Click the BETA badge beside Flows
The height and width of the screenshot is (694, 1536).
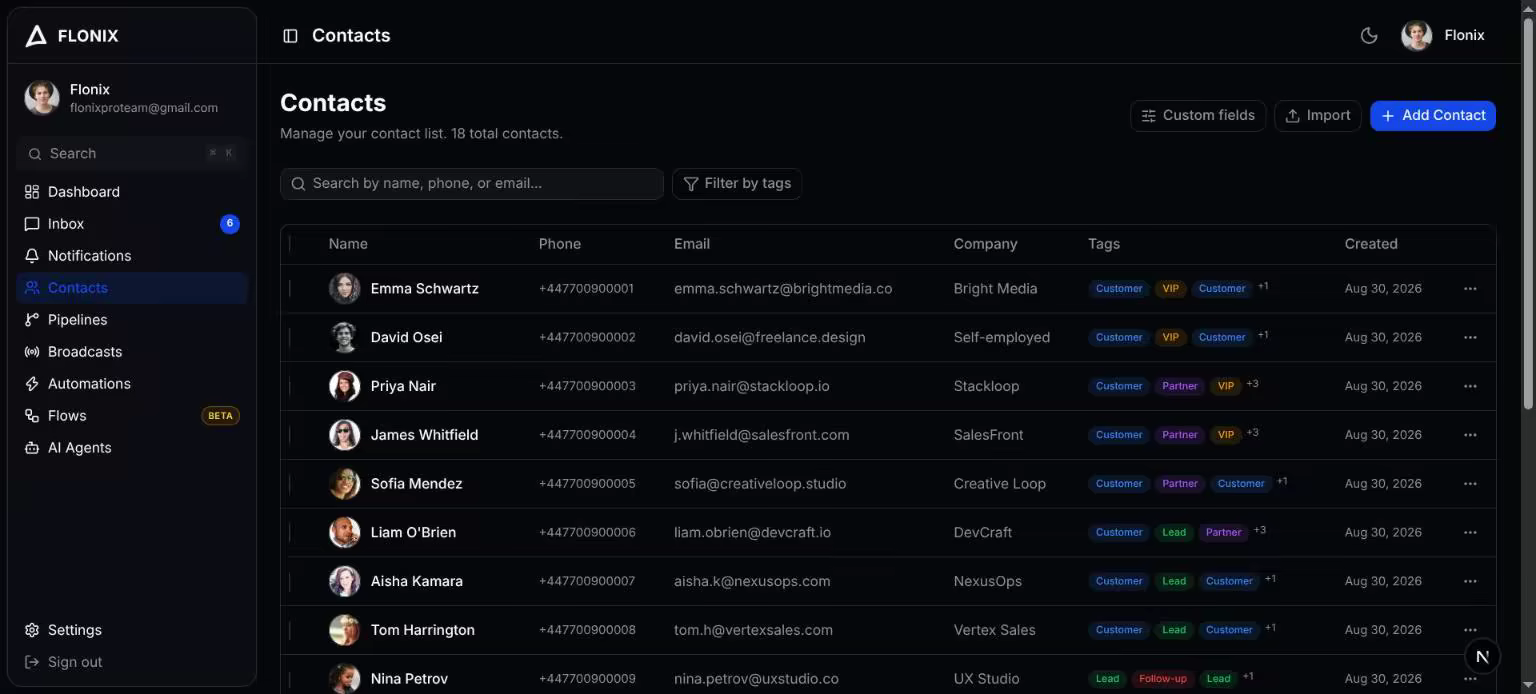point(221,416)
